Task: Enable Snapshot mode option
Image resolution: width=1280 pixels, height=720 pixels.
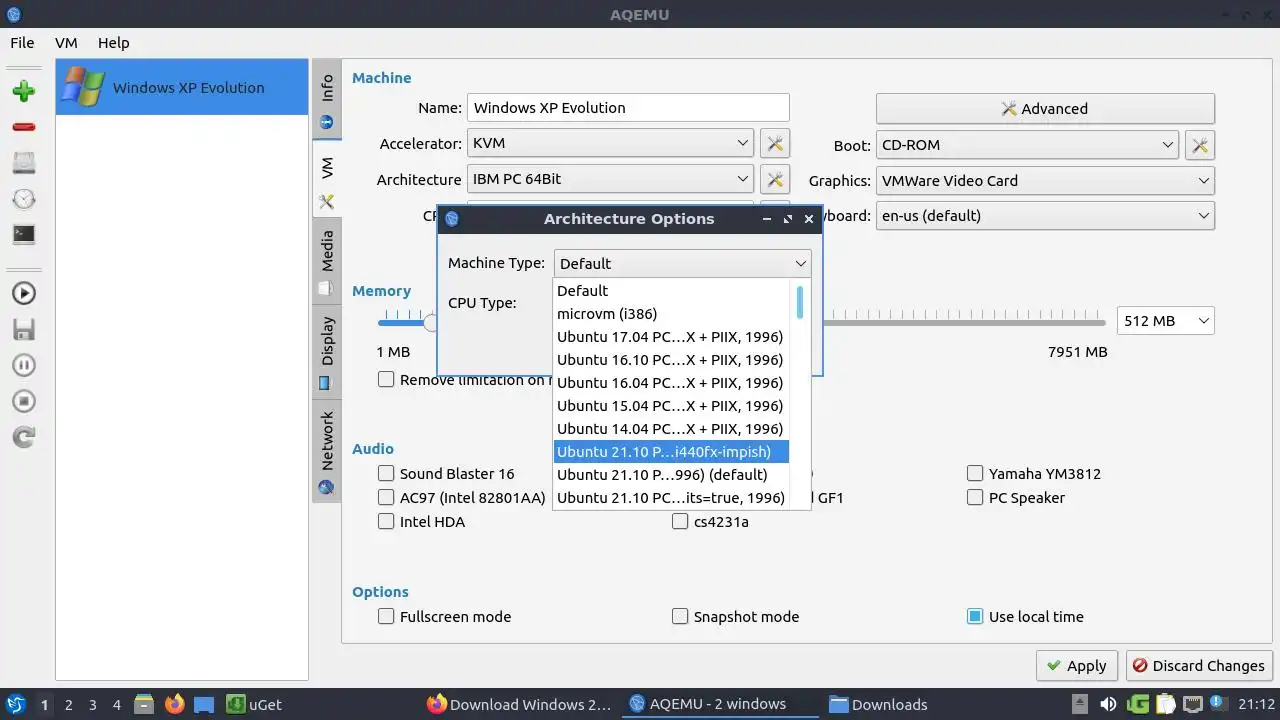Action: pos(680,617)
